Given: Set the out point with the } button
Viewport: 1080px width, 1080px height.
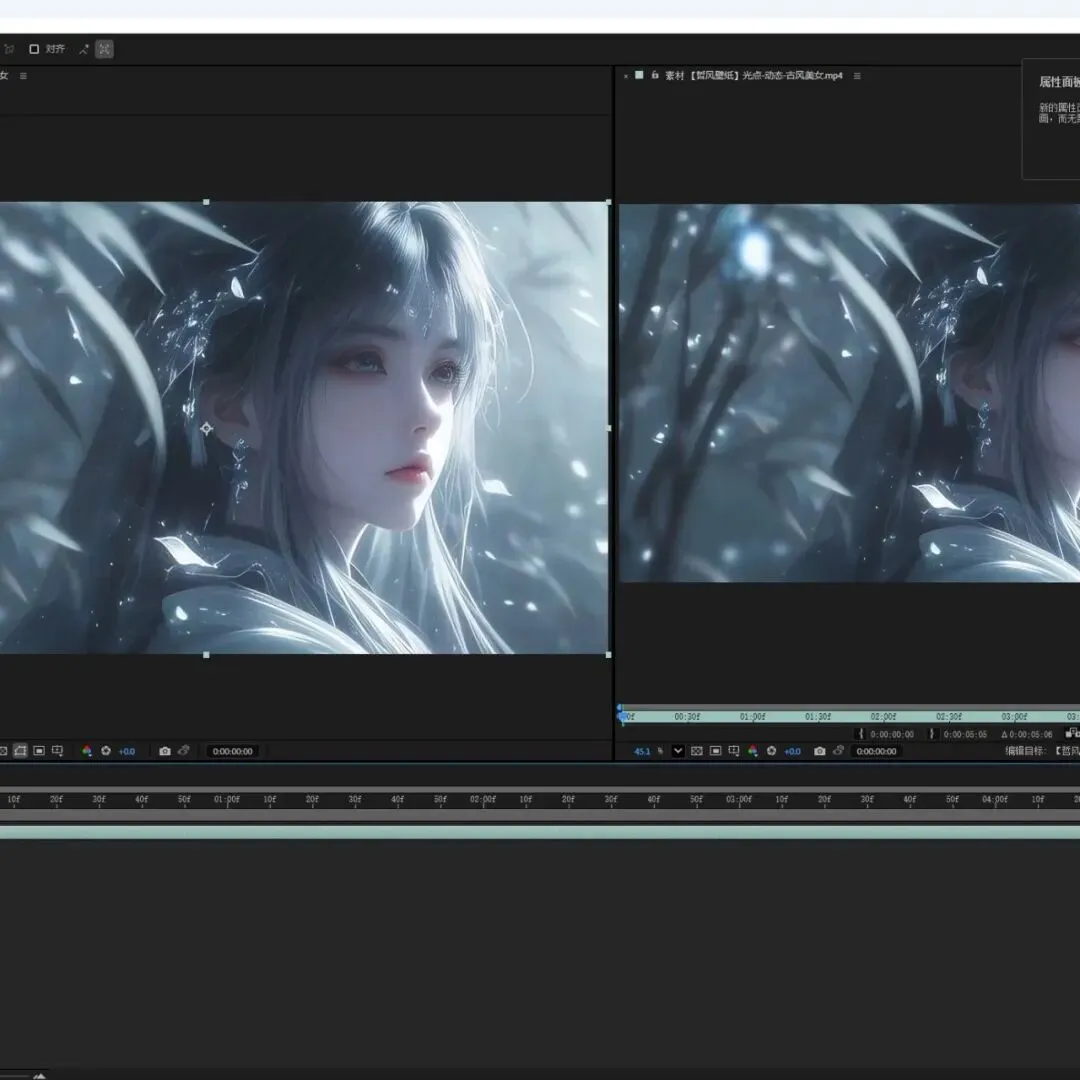Looking at the screenshot, I should (932, 734).
